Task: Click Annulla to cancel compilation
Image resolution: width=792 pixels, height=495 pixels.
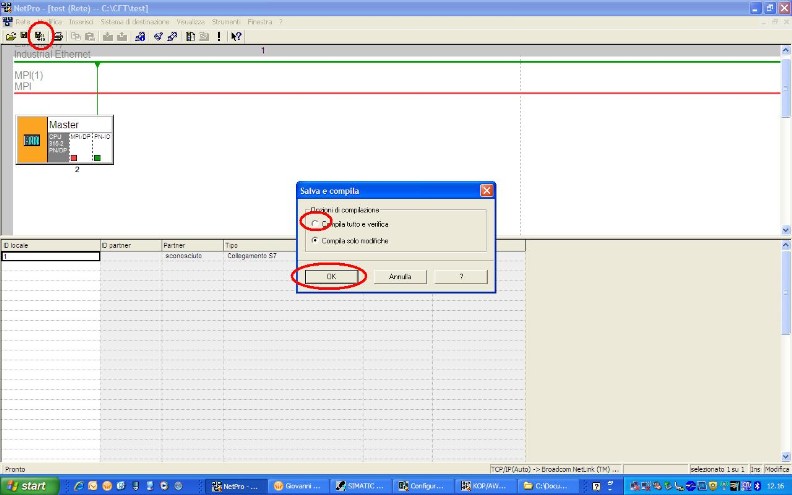Action: pyautogui.click(x=400, y=276)
